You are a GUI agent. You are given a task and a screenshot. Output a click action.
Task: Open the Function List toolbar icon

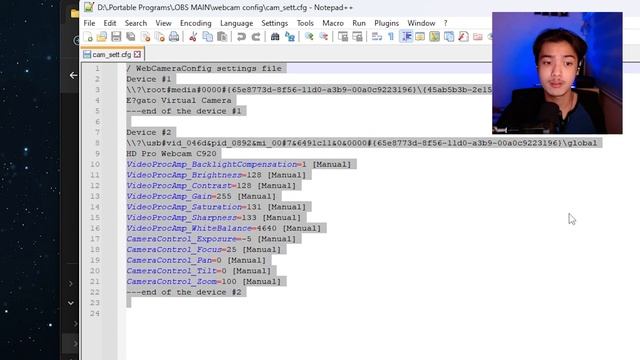(x=463, y=37)
